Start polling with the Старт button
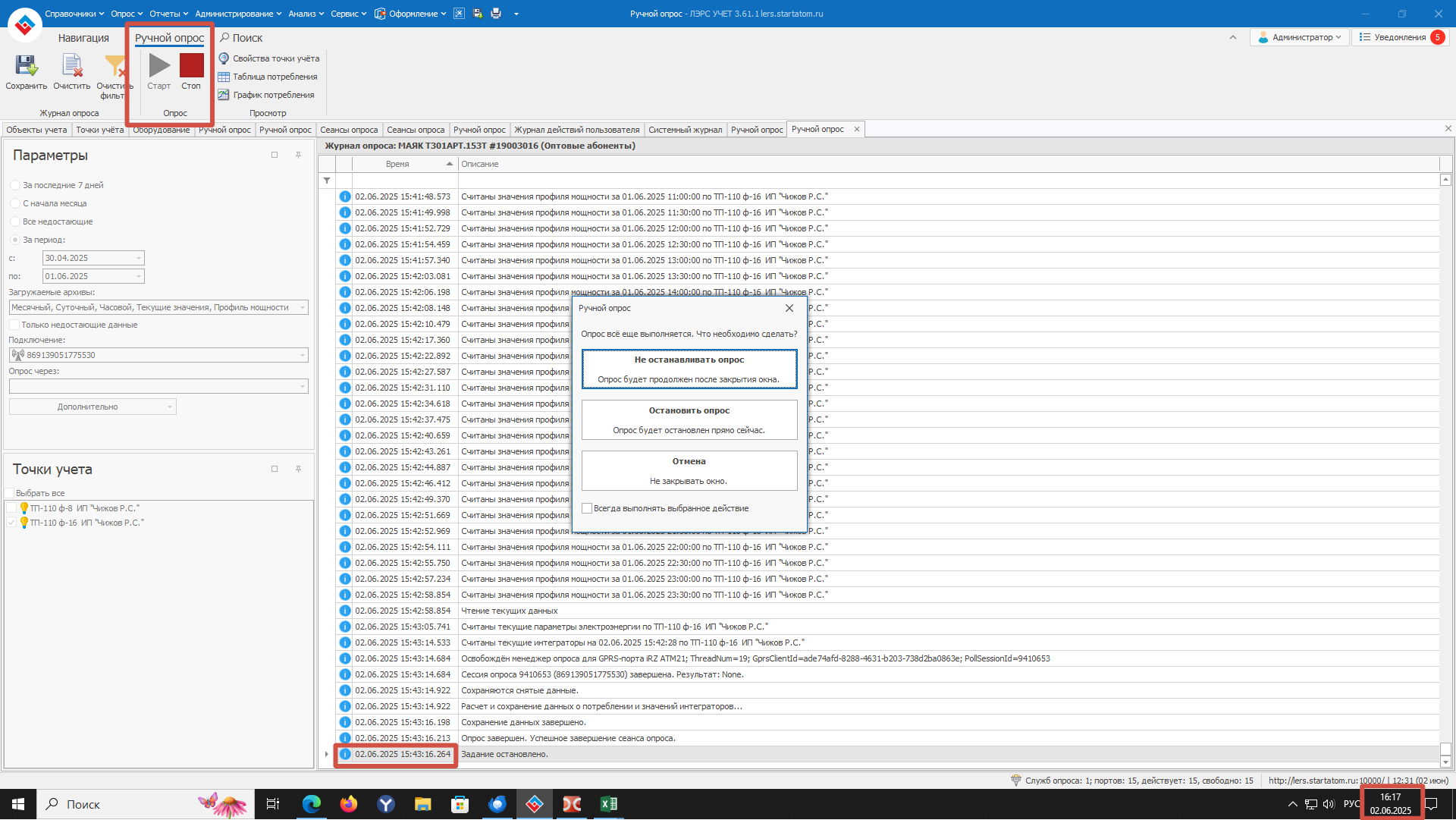The height and width of the screenshot is (820, 1456). point(159,72)
